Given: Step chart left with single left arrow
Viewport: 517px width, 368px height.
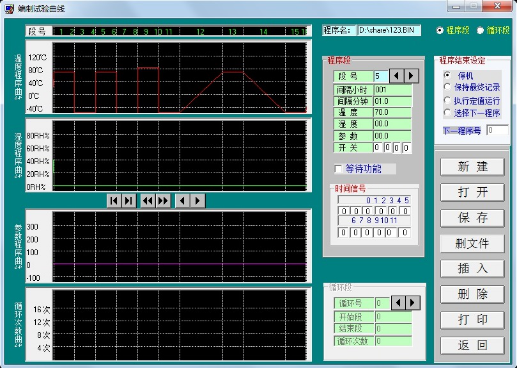Looking at the screenshot, I should [x=182, y=201].
